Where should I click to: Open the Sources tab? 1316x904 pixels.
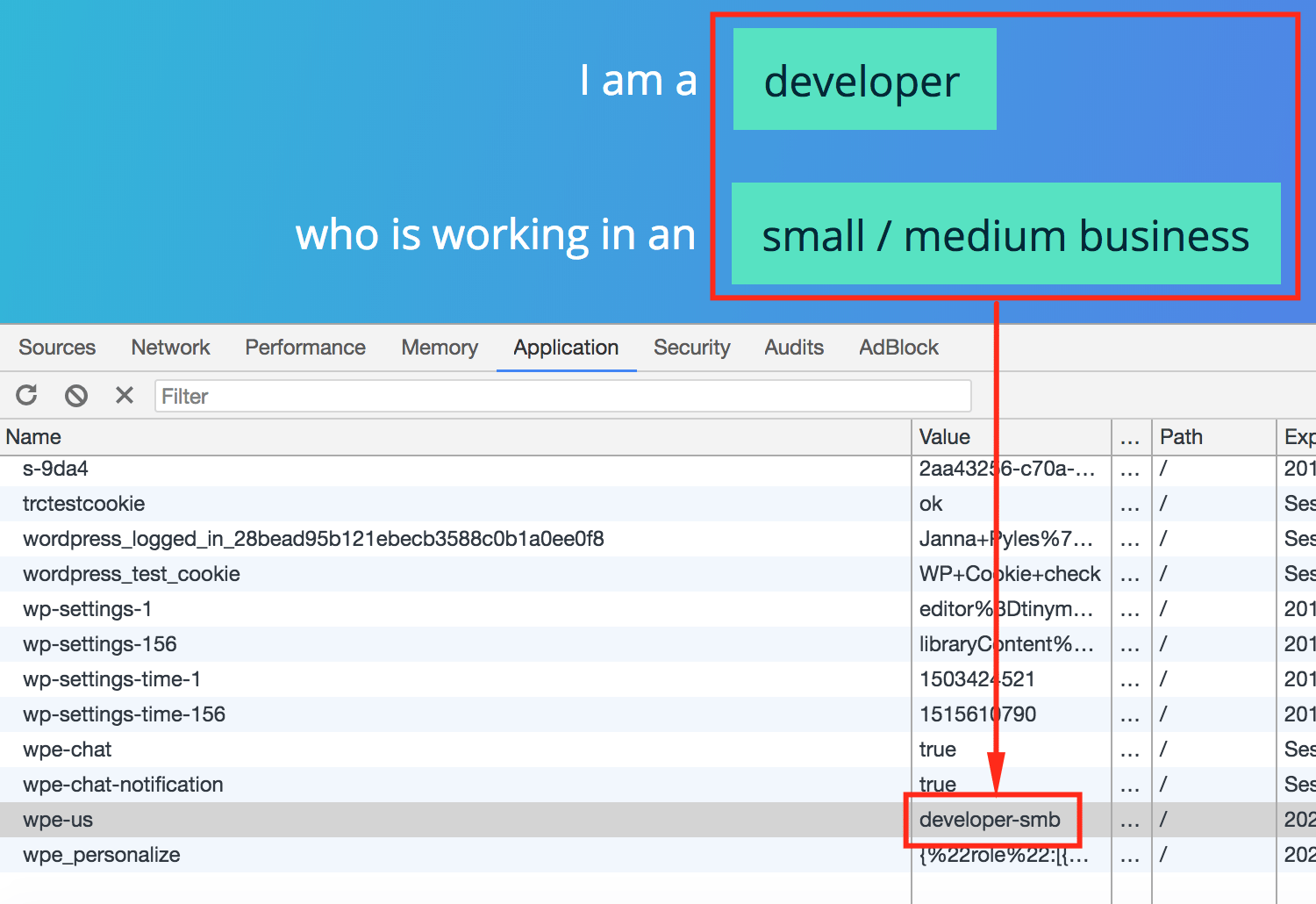click(x=57, y=348)
